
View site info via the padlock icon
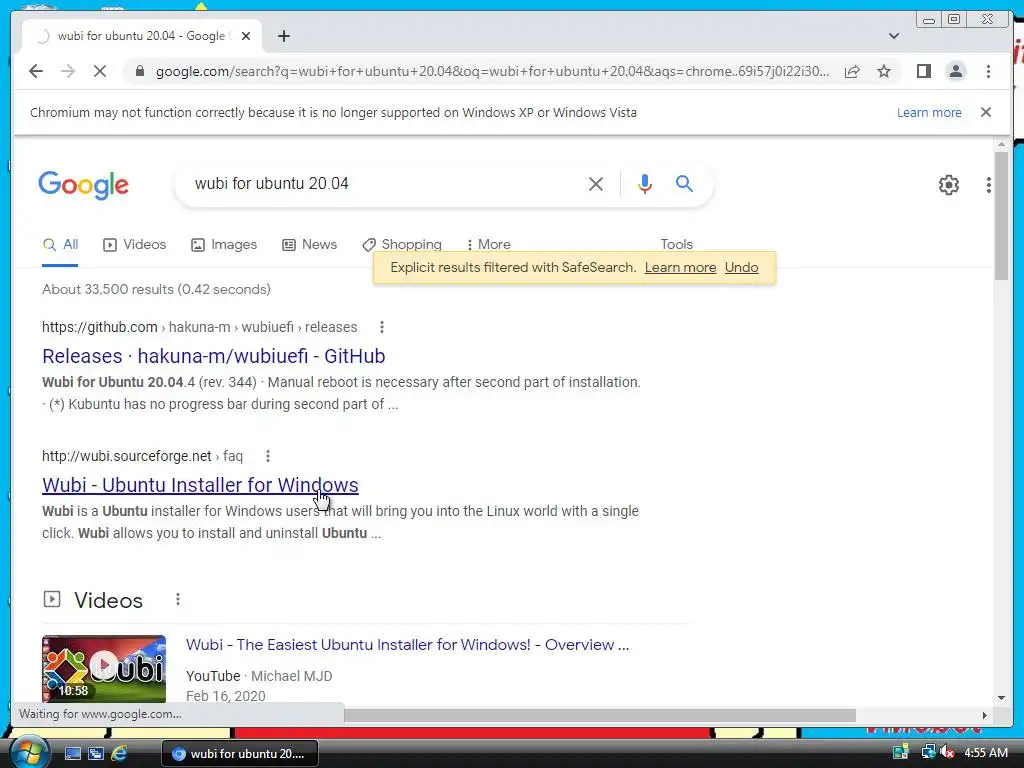click(x=140, y=71)
